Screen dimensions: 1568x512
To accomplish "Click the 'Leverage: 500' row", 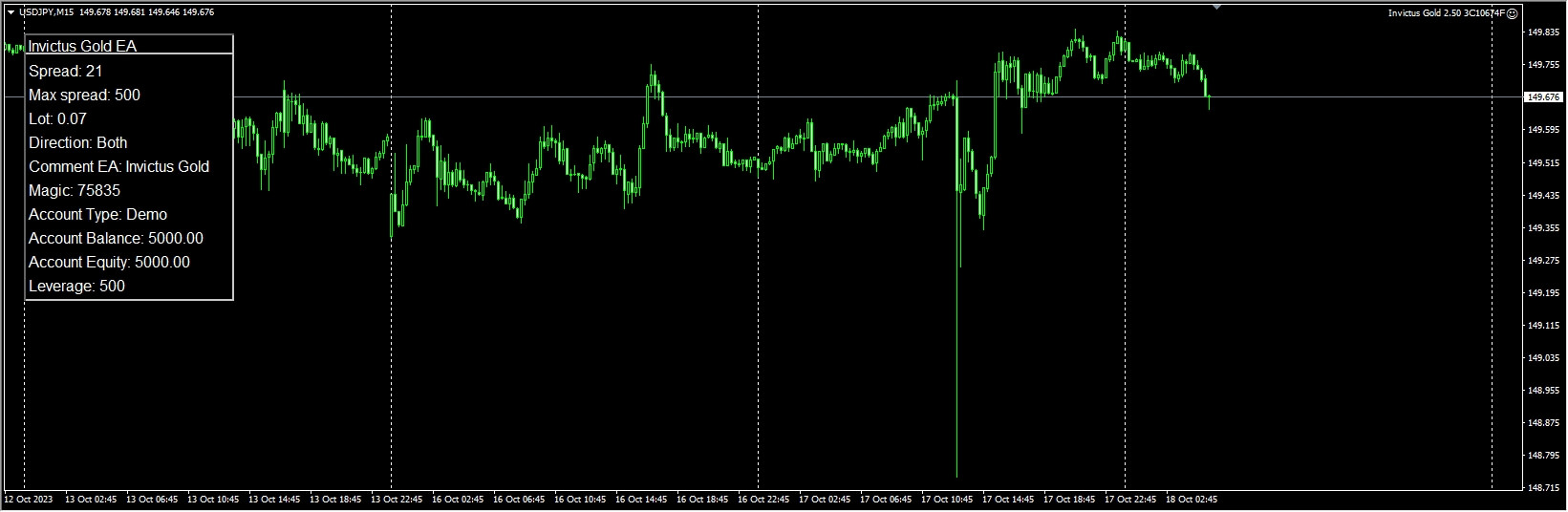I will (76, 286).
